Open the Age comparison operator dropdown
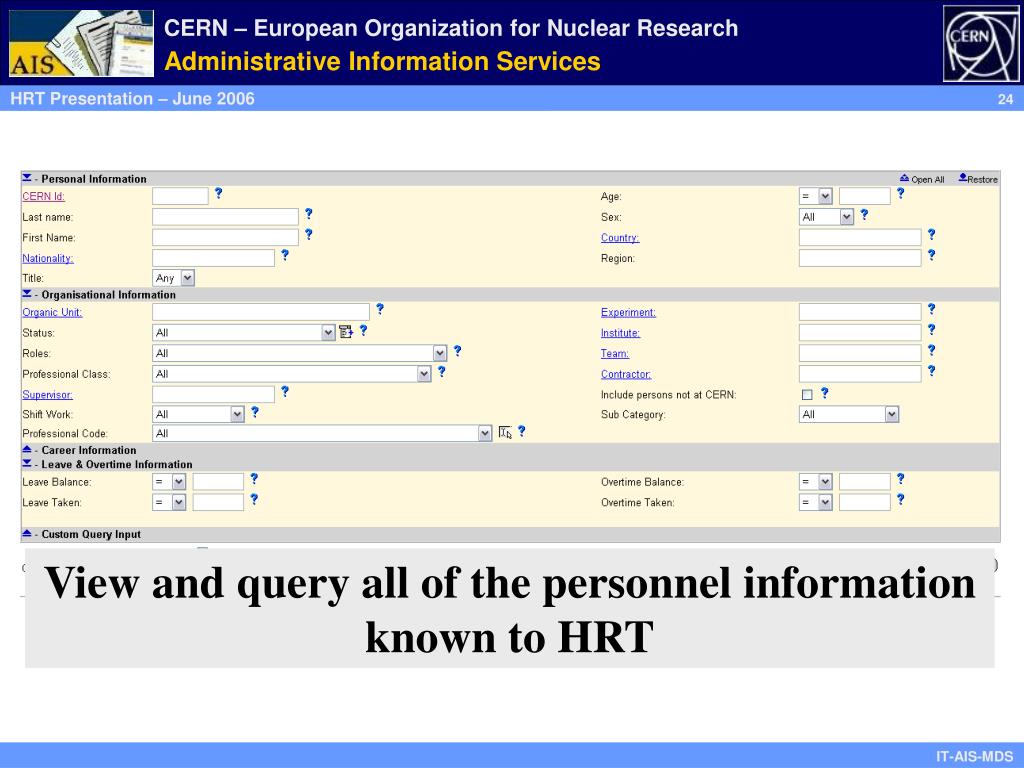Viewport: 1024px width, 768px height. 816,196
